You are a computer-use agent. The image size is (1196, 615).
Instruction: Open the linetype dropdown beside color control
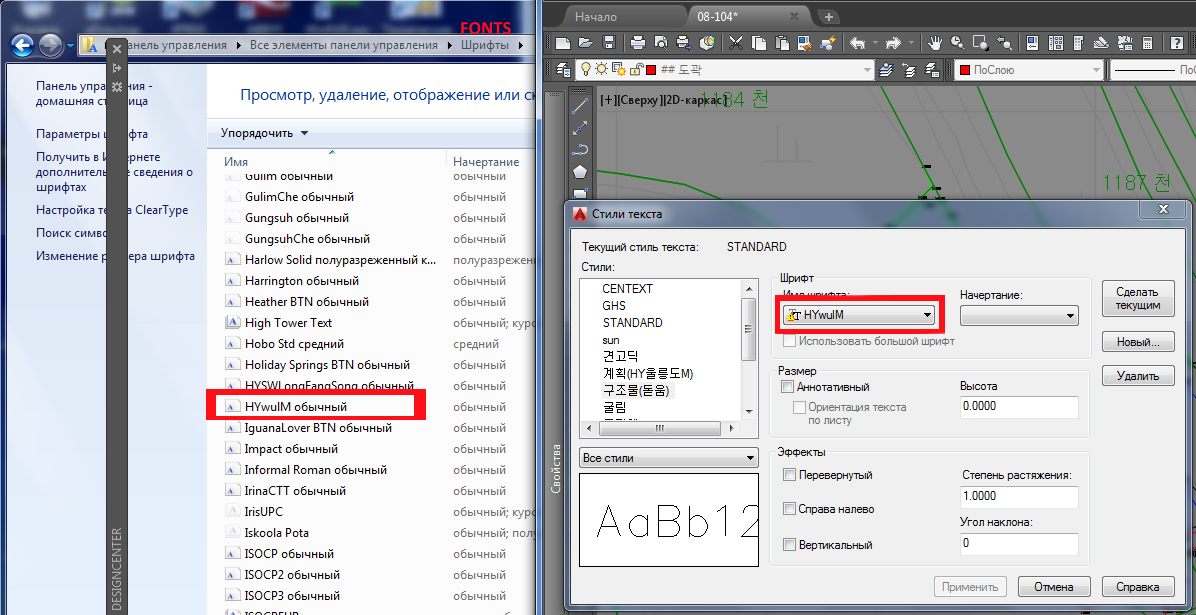point(1152,69)
